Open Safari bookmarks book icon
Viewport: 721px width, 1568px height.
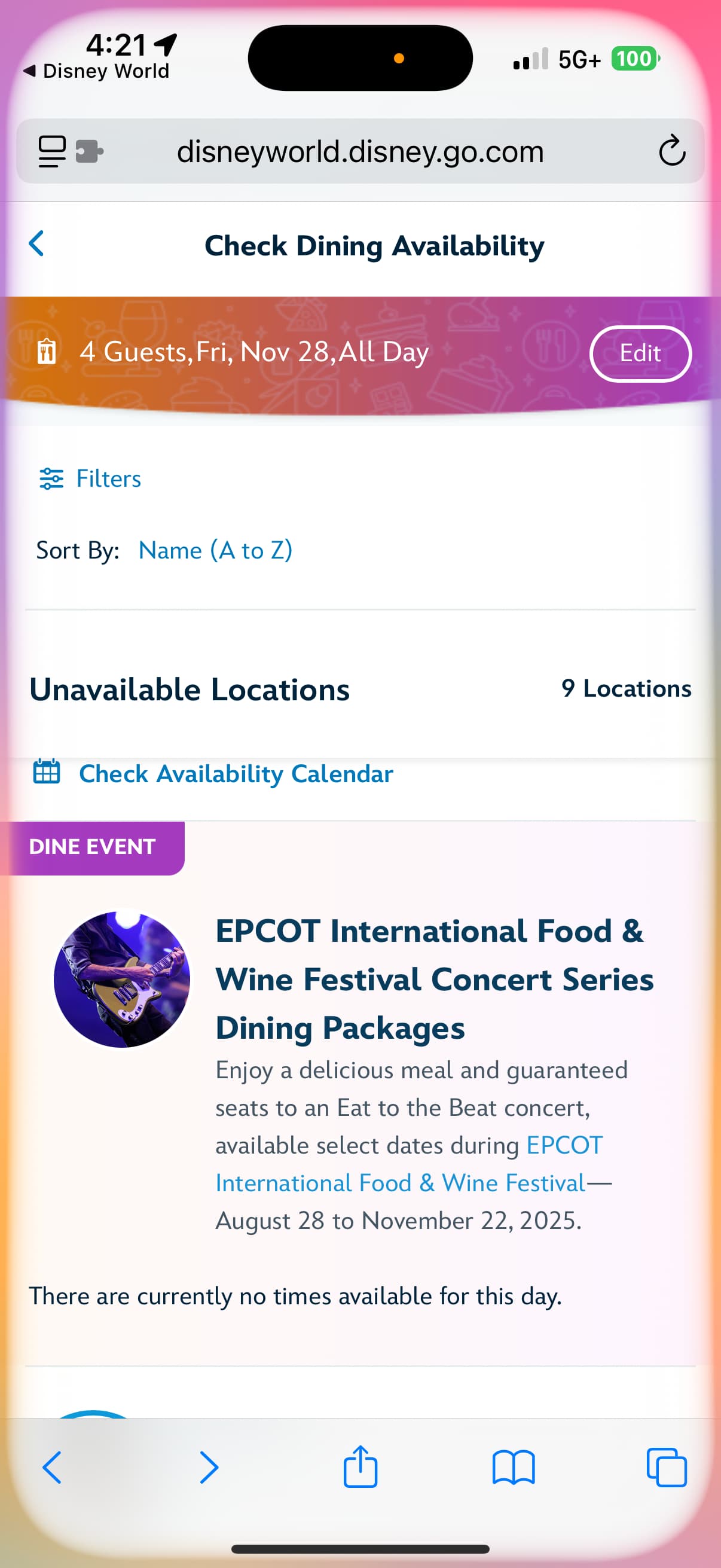tap(513, 1467)
